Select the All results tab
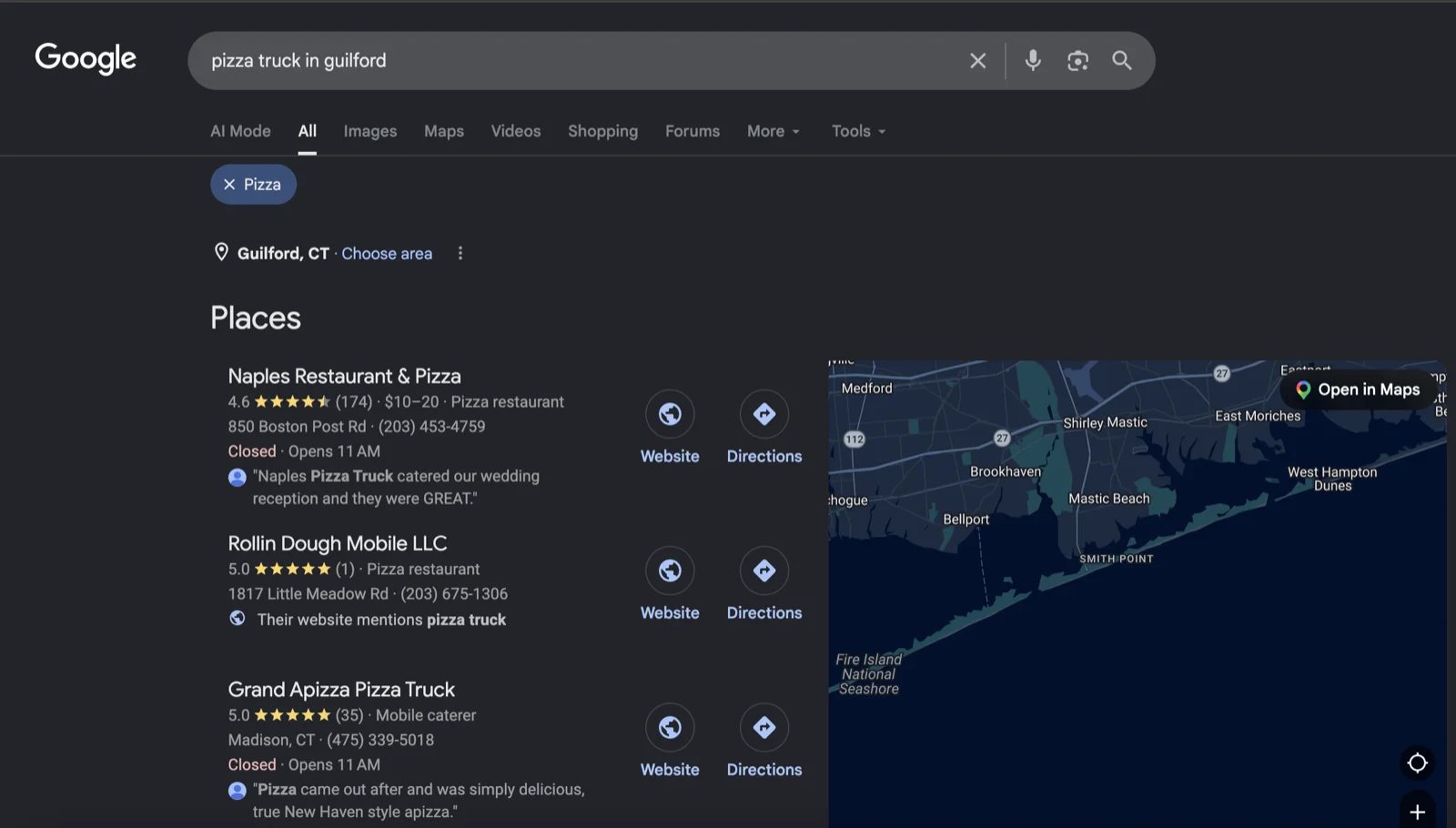 pyautogui.click(x=308, y=131)
